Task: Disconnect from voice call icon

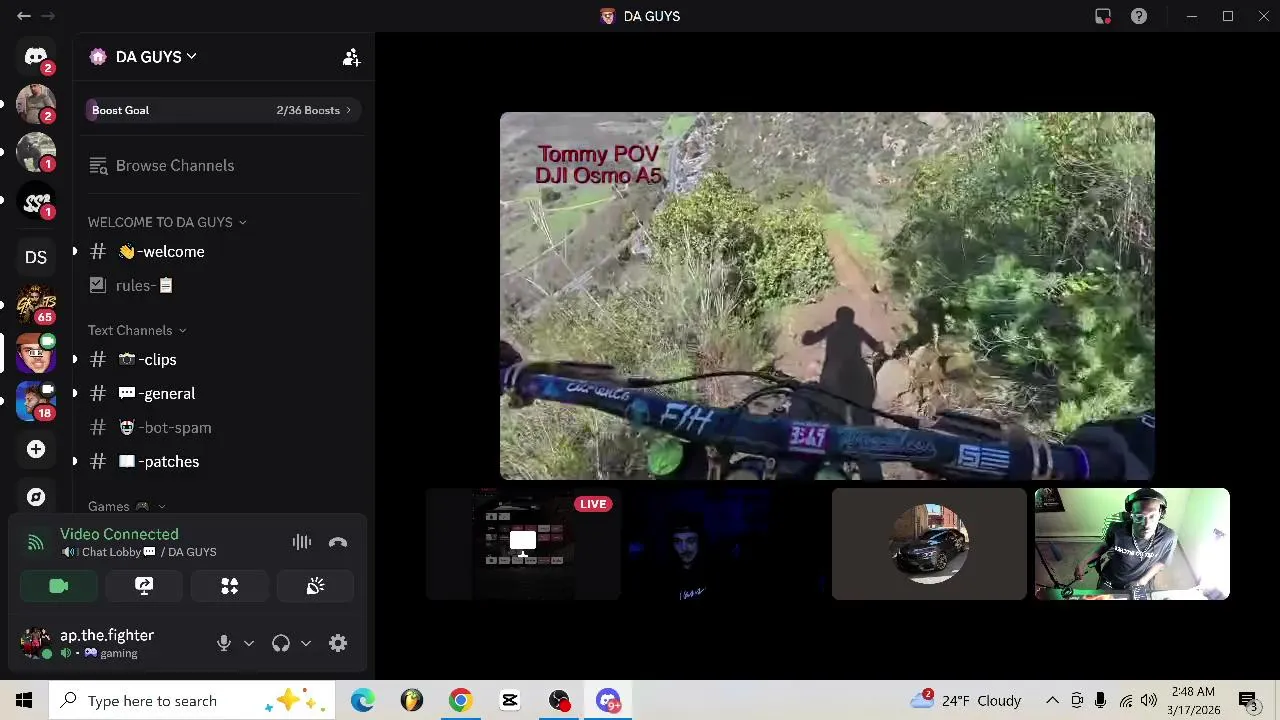Action: point(338,542)
